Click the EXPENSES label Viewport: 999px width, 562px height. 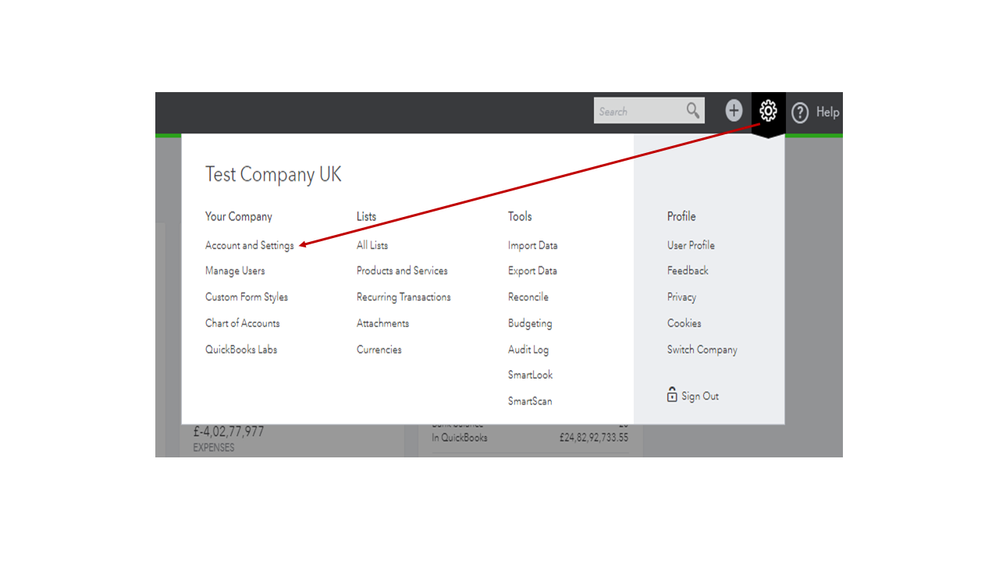click(213, 448)
